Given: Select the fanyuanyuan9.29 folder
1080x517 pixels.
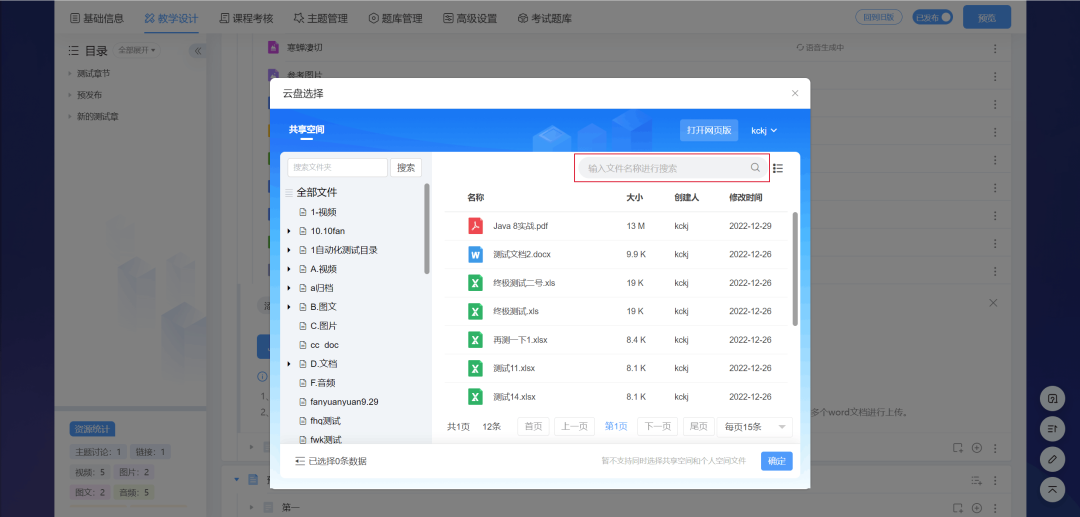Looking at the screenshot, I should point(344,401).
